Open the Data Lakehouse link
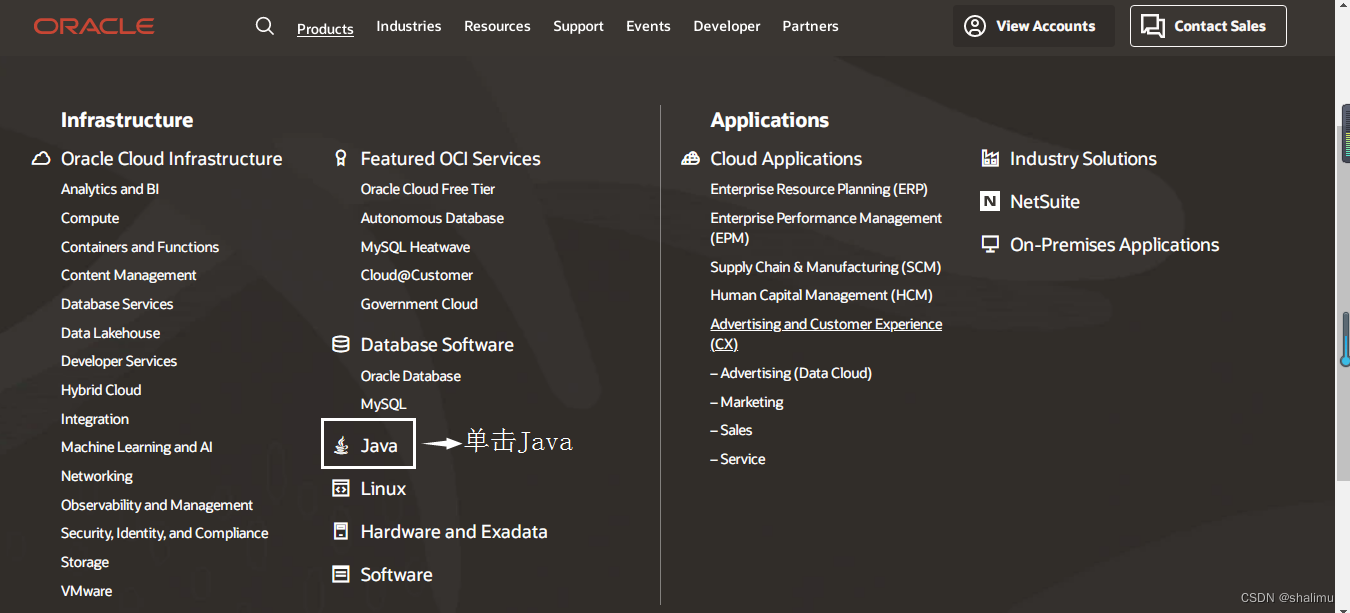The width and height of the screenshot is (1350, 613). pyautogui.click(x=110, y=333)
